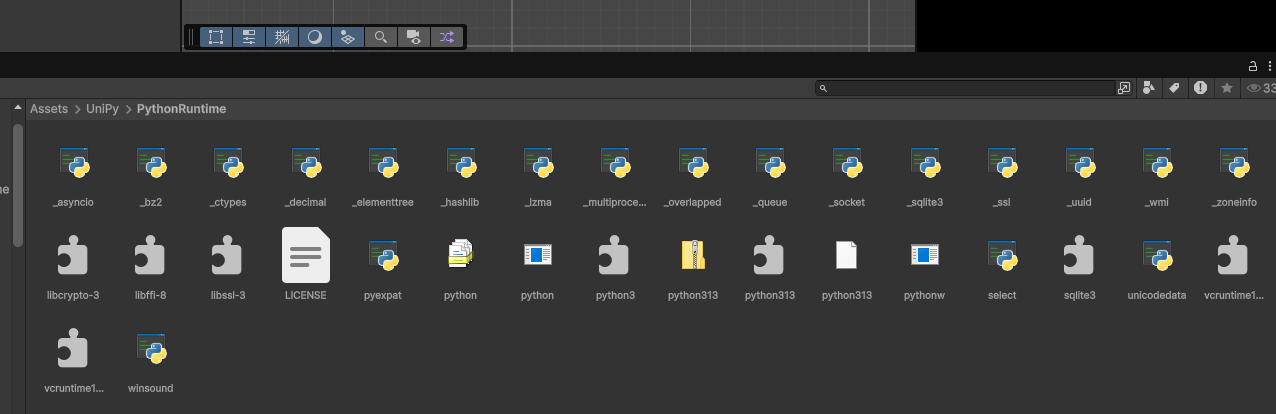Click the "_hashlib" file name label

[460, 202]
